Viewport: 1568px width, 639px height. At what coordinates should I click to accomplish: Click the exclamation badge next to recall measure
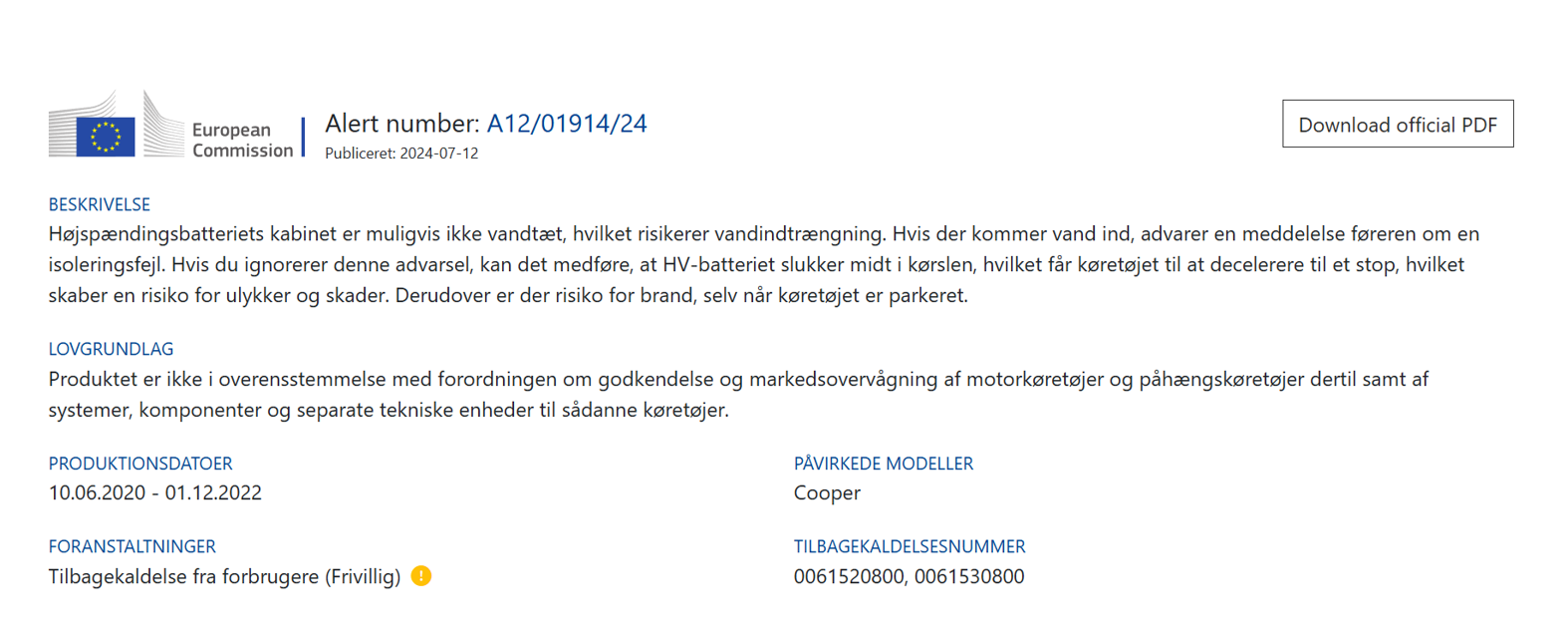point(422,576)
